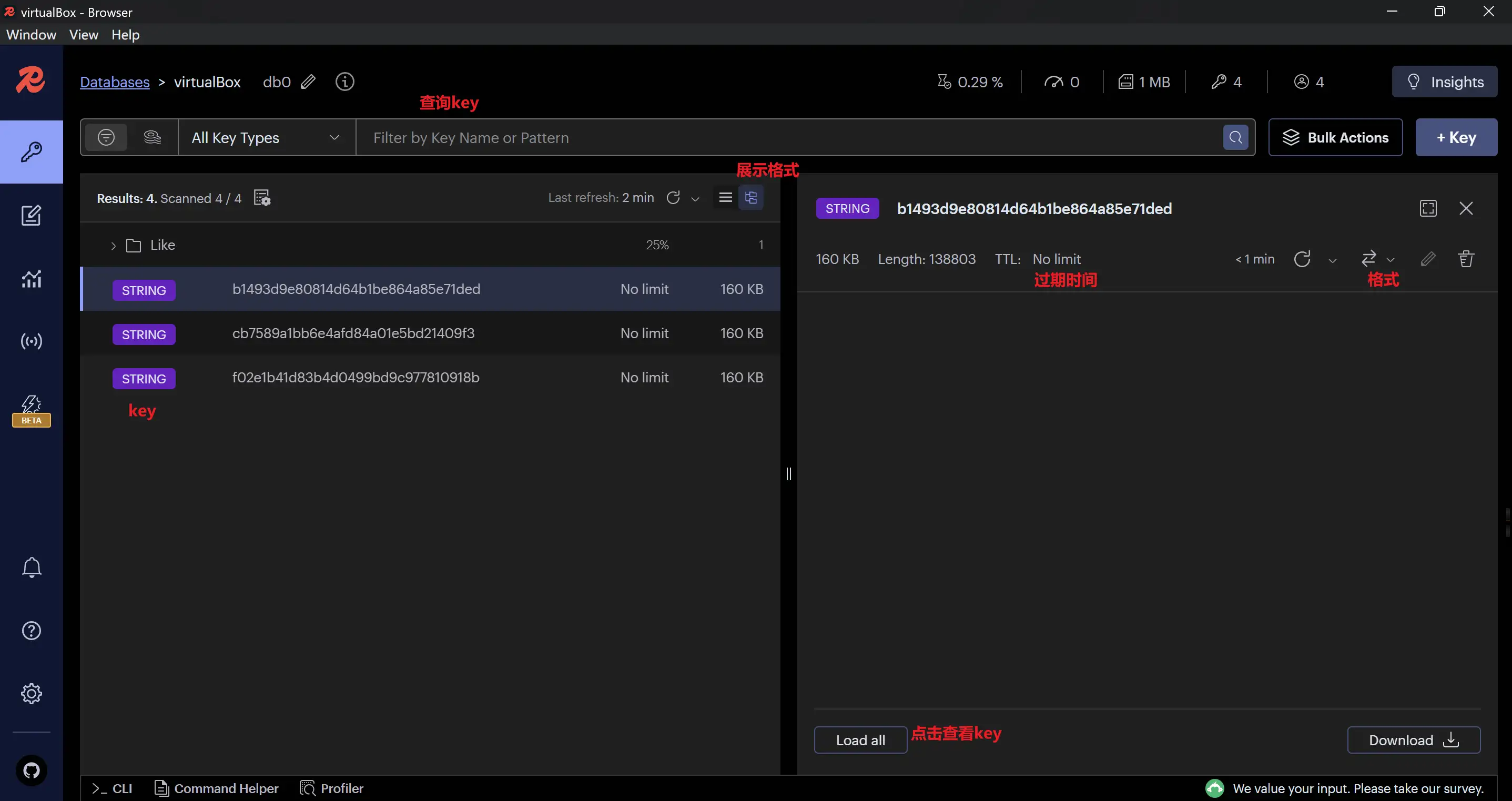Click the search magnifier button in filter
The image size is (1512, 801).
(x=1235, y=137)
